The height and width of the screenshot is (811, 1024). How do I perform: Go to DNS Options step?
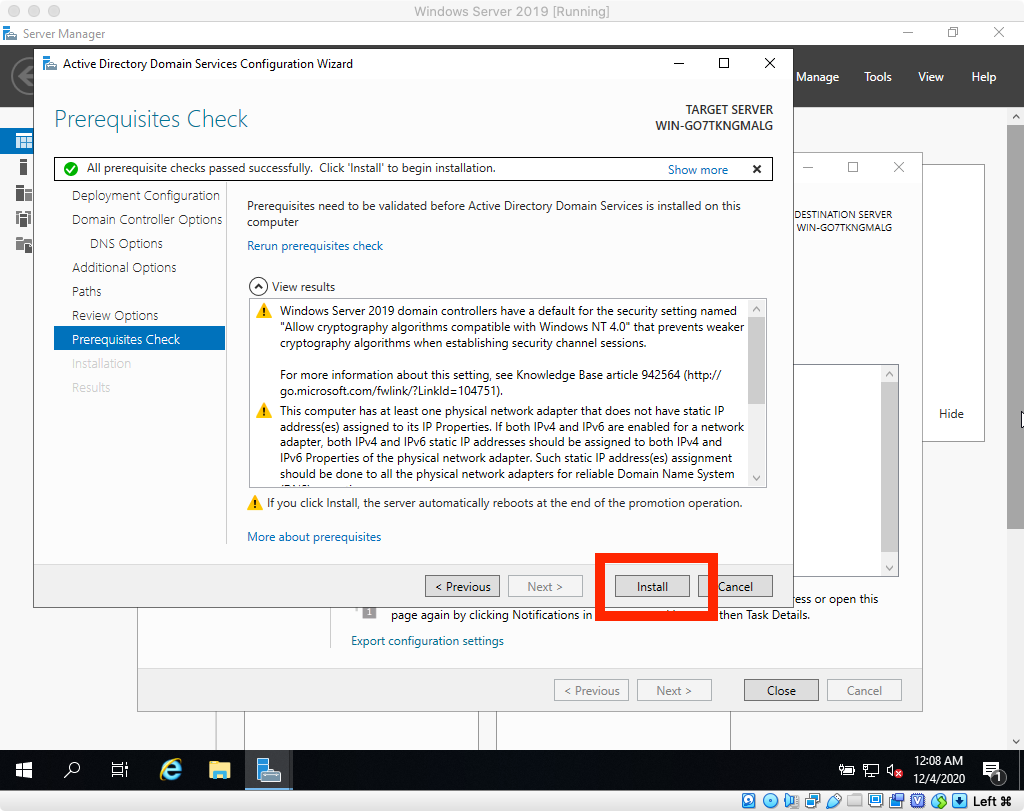[x=126, y=244]
